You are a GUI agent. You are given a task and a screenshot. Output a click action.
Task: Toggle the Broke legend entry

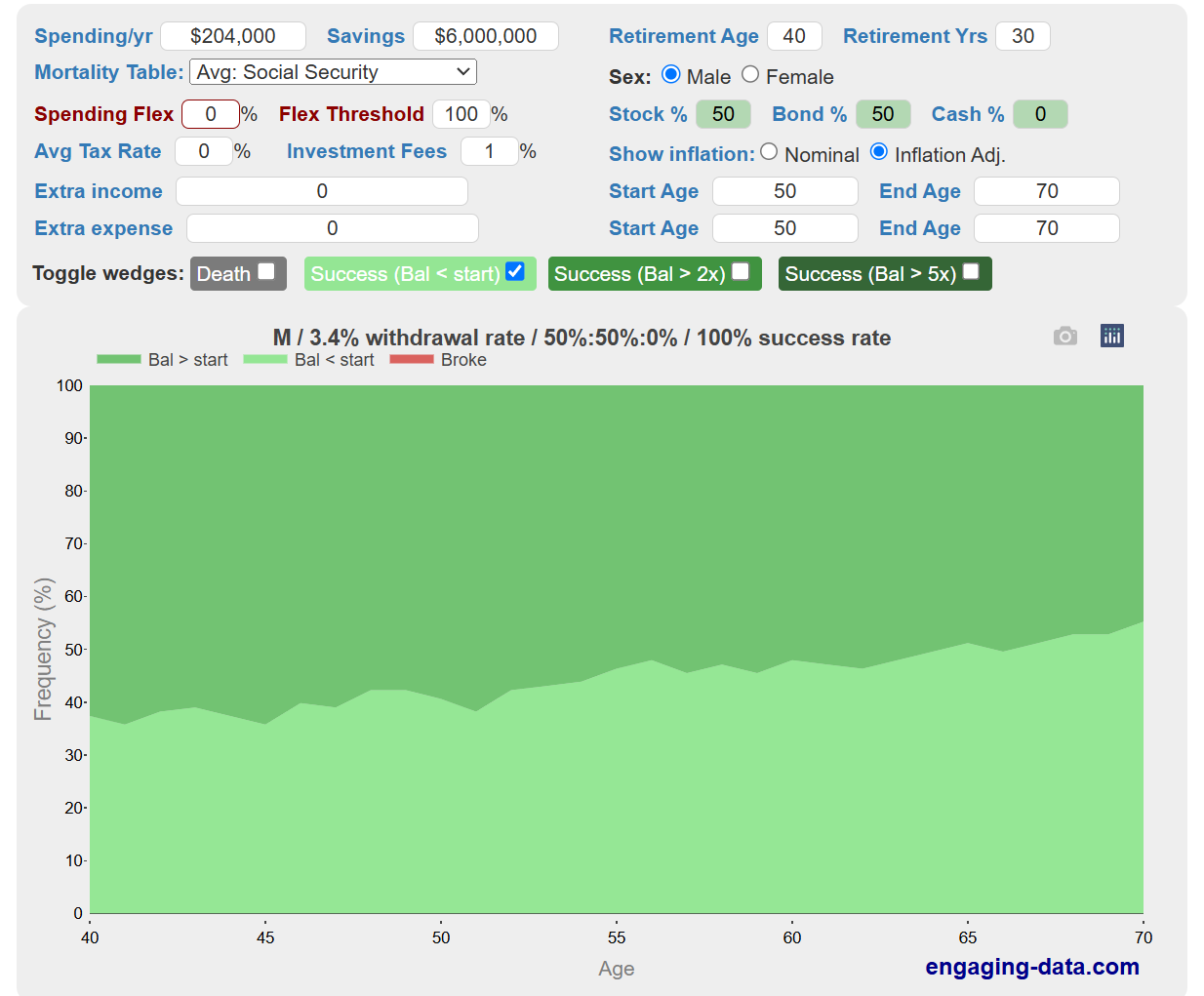(x=438, y=360)
